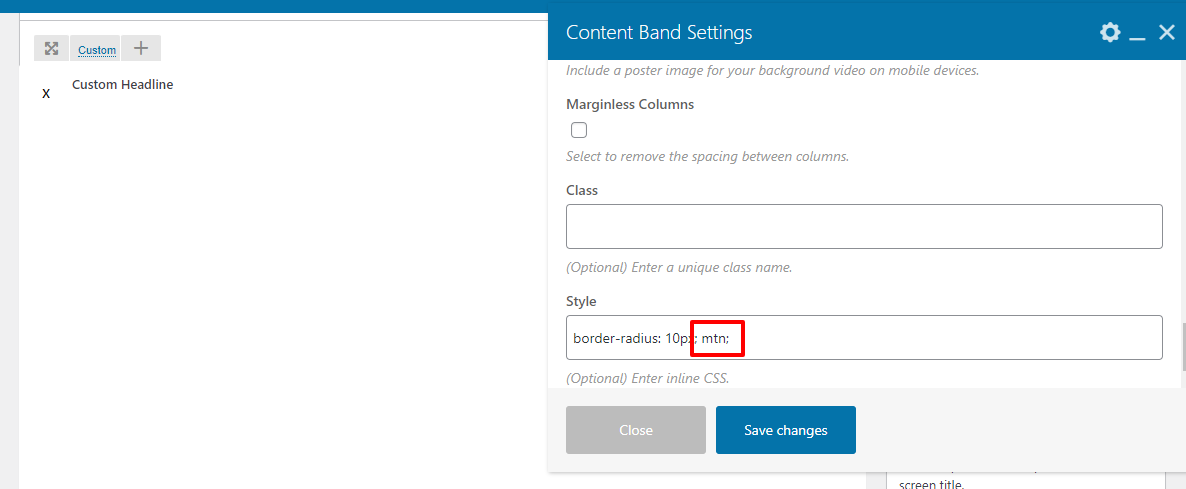Viewport: 1186px width, 489px height.
Task: Click the Class field label
Action: point(582,190)
